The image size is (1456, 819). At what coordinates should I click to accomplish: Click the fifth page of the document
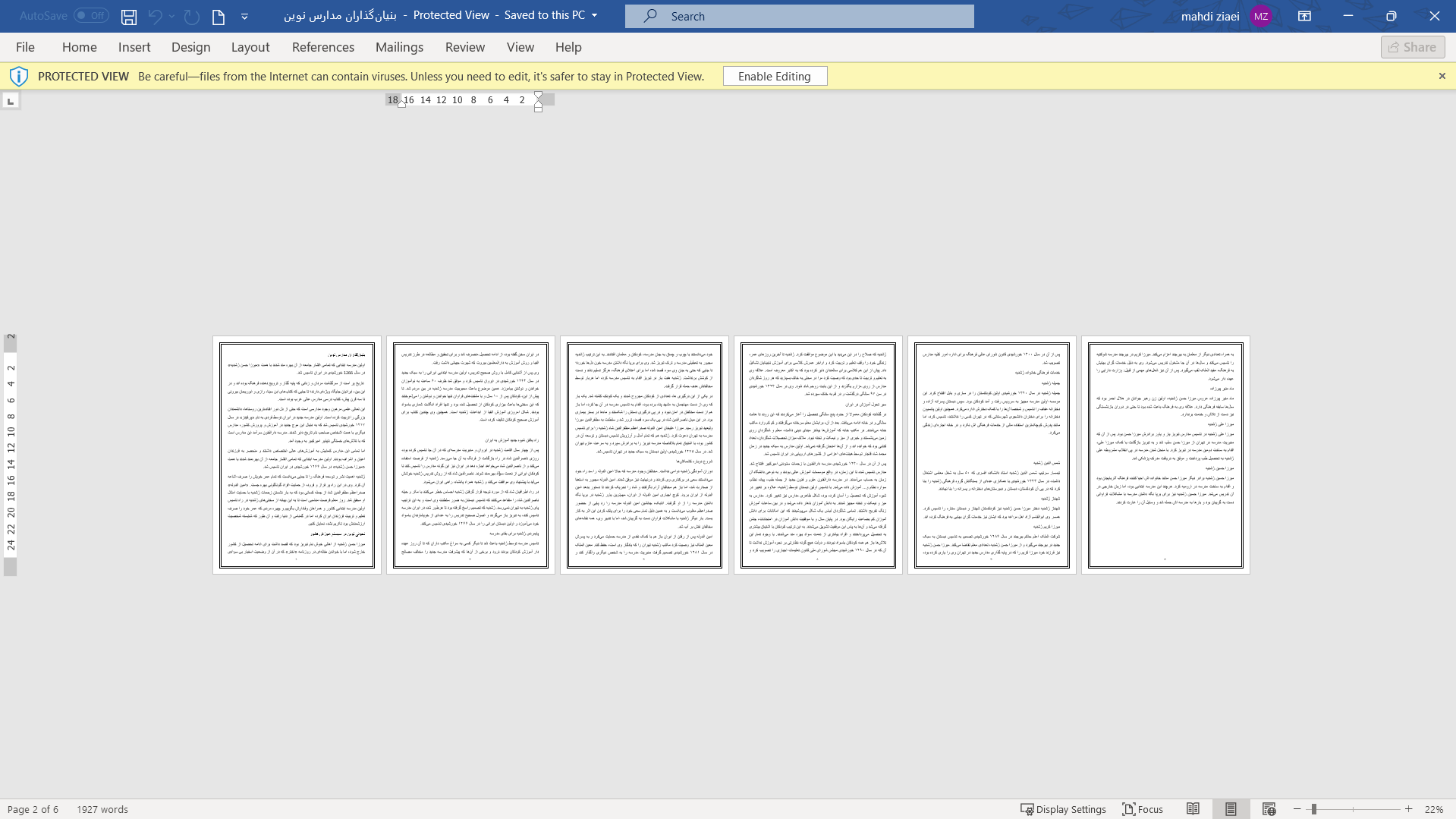(992, 455)
